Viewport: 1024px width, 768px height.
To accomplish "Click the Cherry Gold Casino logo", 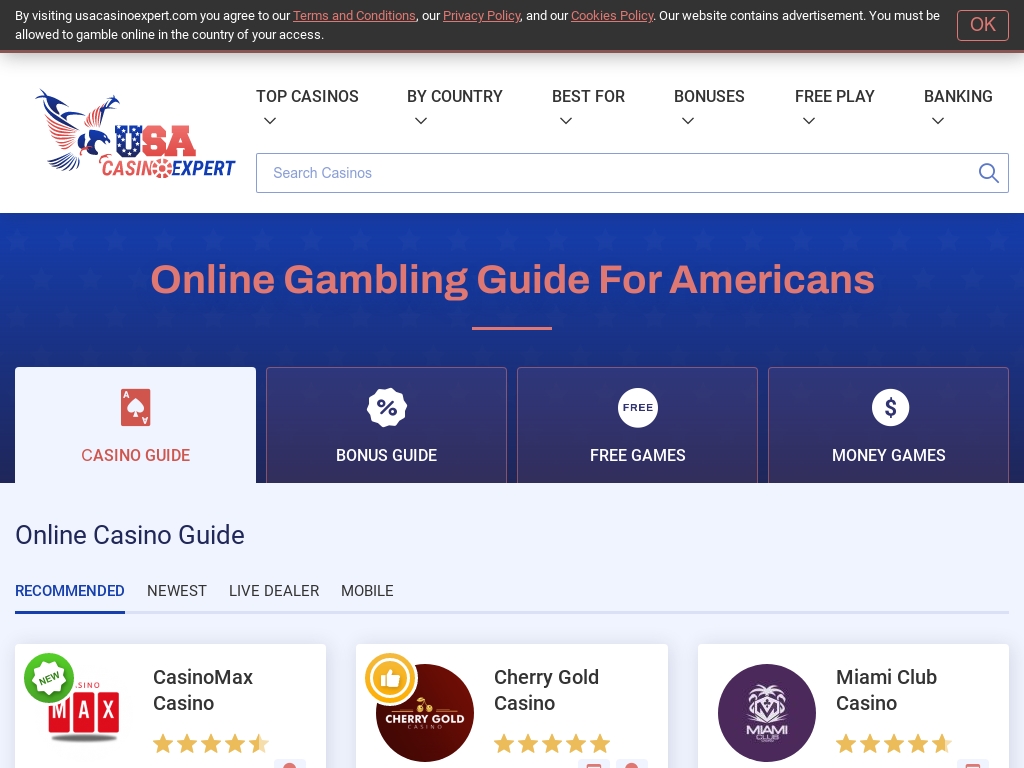I will [425, 712].
